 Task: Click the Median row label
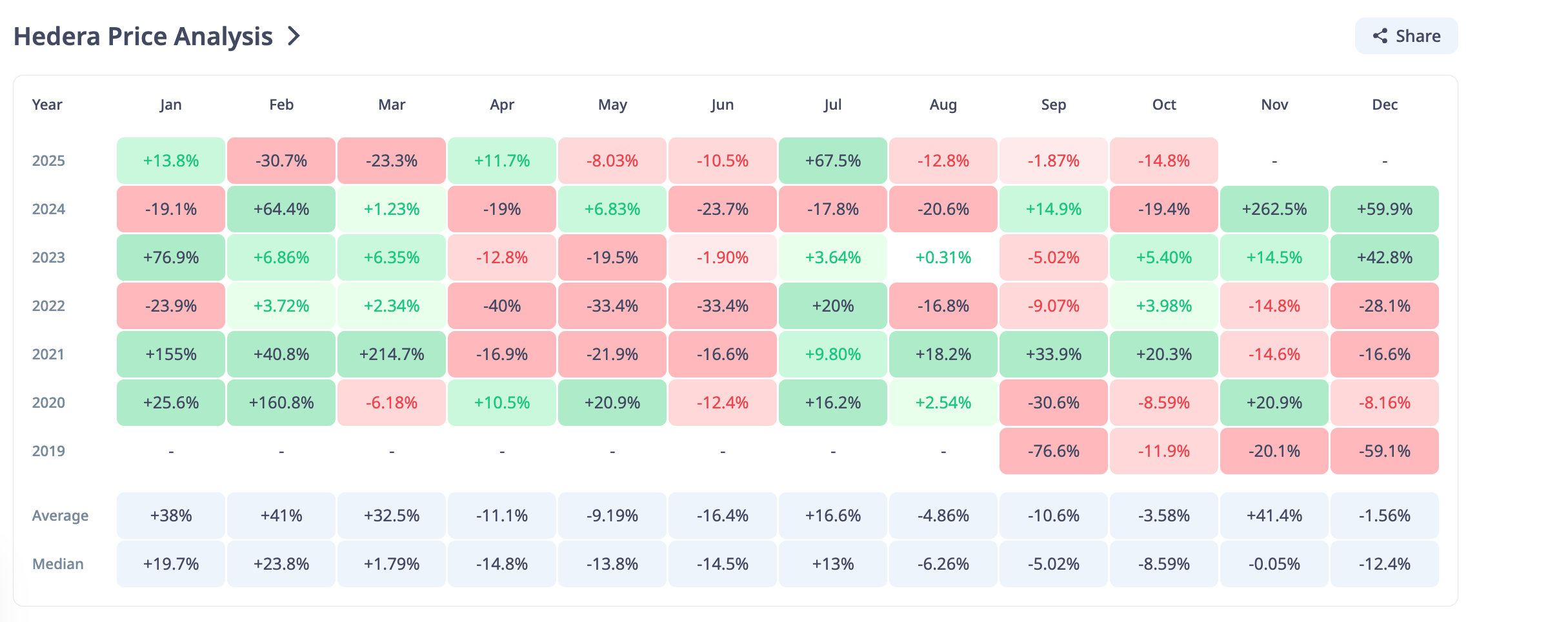tap(57, 564)
